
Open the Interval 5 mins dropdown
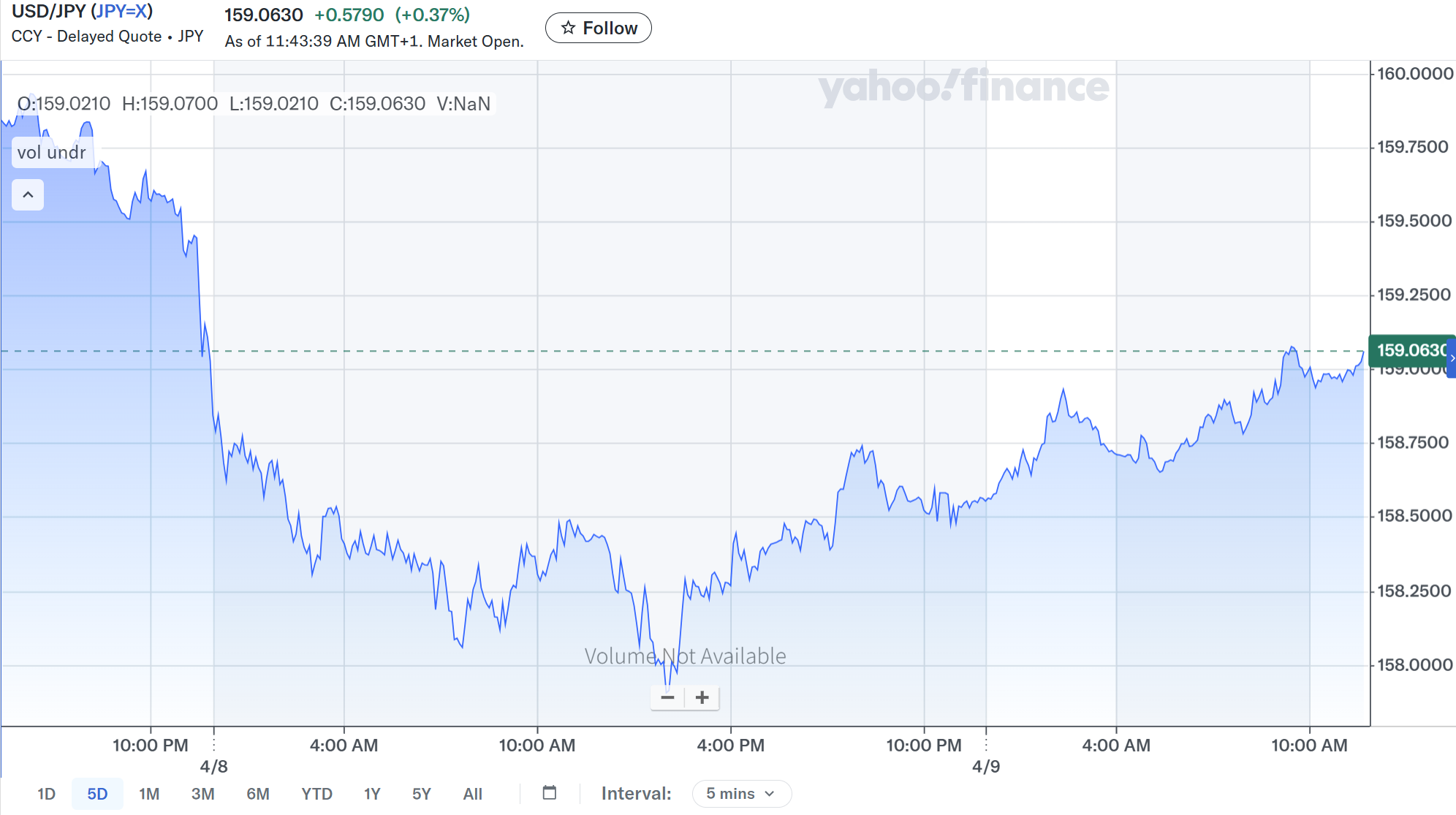pyautogui.click(x=741, y=794)
